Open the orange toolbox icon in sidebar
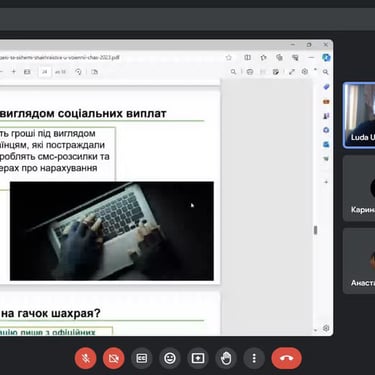Viewport: 375px width, 375px height. (326, 101)
